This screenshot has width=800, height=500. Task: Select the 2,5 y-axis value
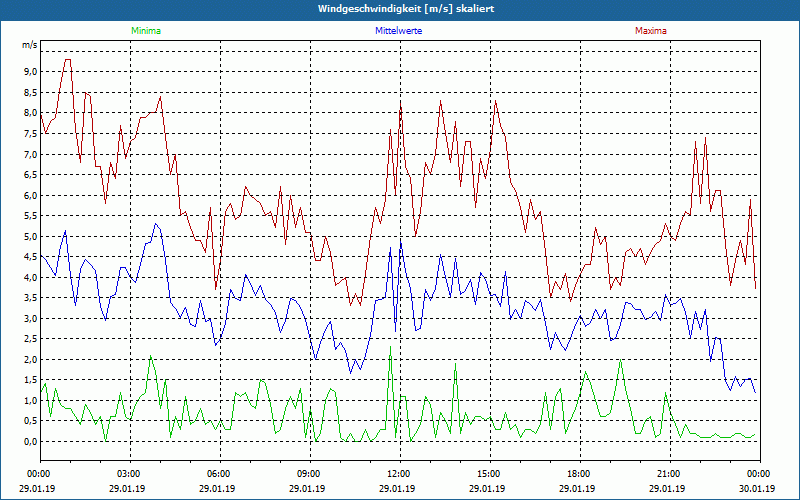(x=31, y=339)
